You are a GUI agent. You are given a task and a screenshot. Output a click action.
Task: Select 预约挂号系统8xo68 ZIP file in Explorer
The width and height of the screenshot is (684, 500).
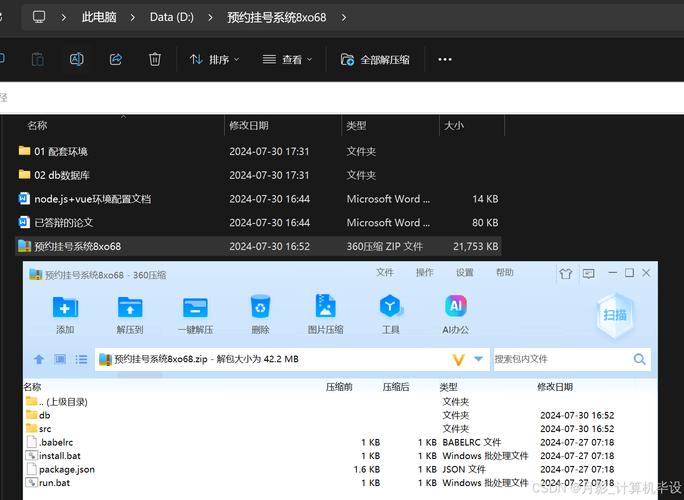(258, 246)
